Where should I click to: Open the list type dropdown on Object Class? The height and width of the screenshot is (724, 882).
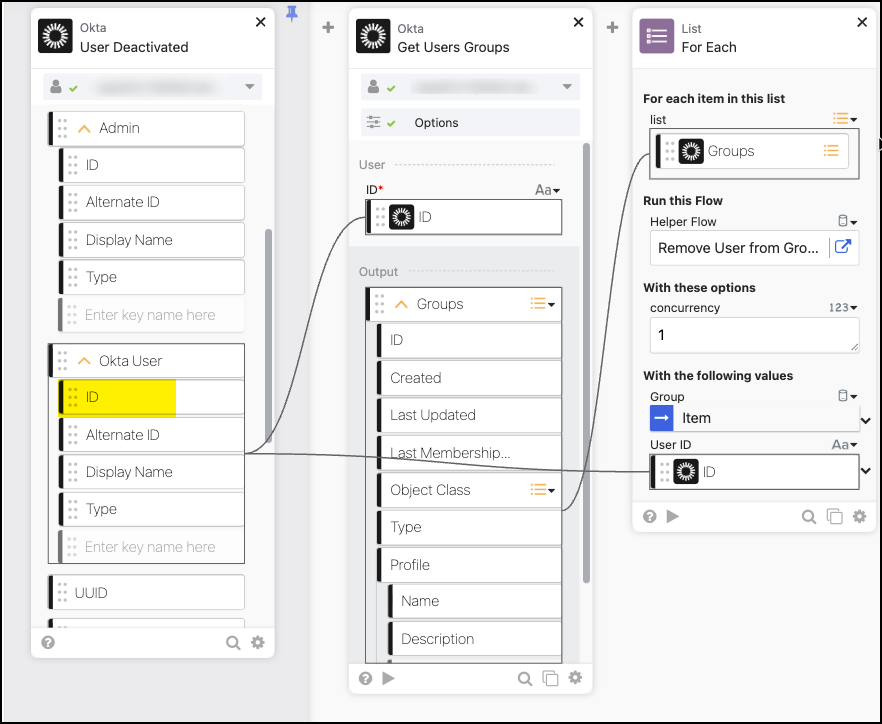pos(543,490)
